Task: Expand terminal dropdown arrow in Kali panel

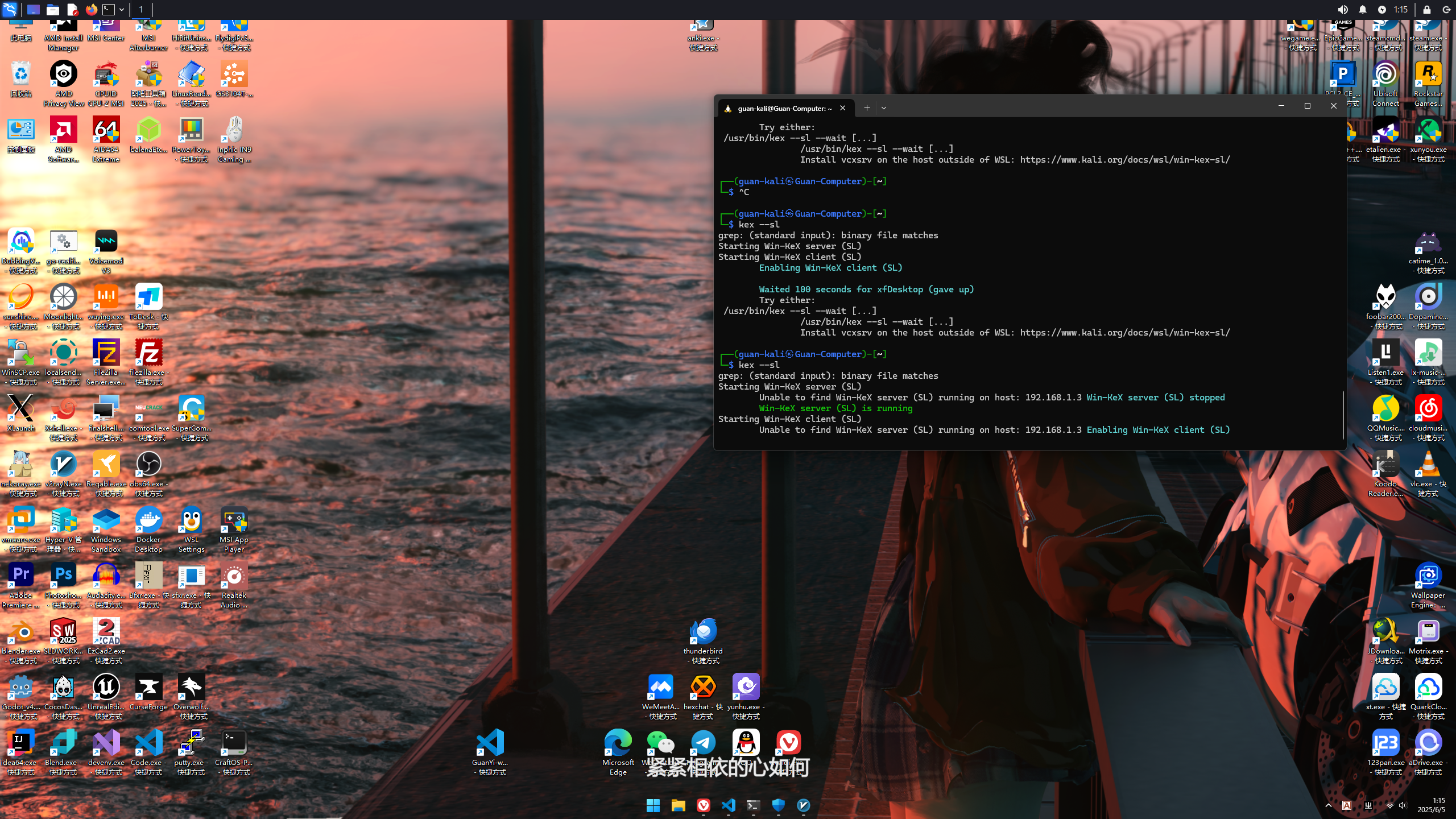Action: click(122, 9)
